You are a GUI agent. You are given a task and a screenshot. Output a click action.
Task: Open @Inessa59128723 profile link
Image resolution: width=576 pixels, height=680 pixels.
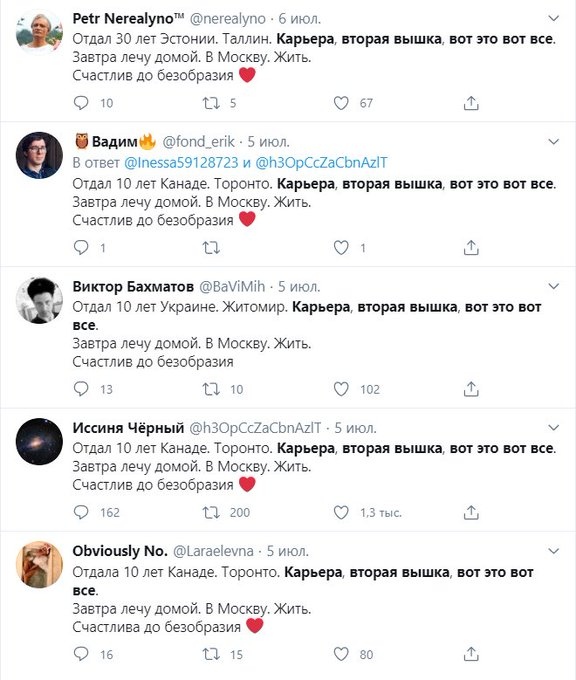[181, 163]
